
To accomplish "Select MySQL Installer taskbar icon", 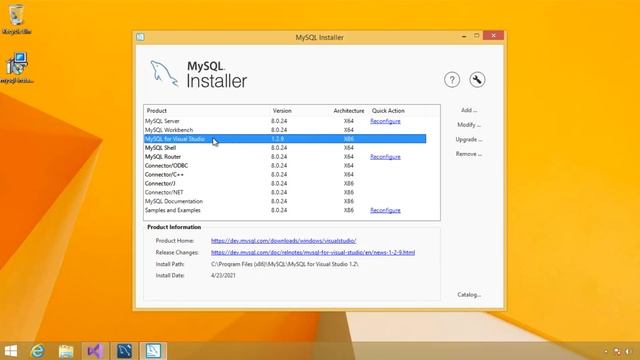I will 153,351.
